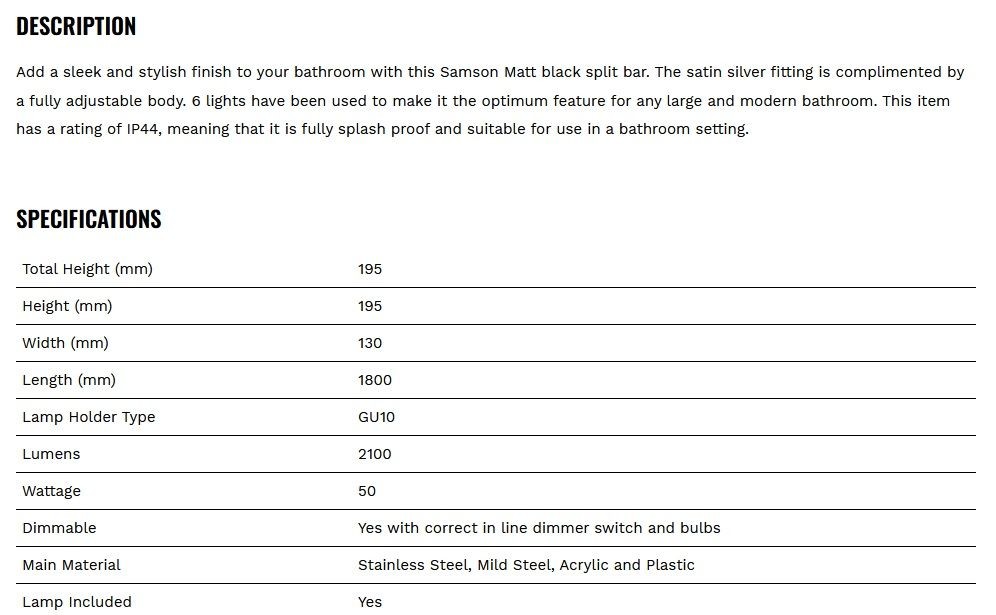Select the Total Height value 195
The width and height of the screenshot is (996, 615).
[370, 269]
